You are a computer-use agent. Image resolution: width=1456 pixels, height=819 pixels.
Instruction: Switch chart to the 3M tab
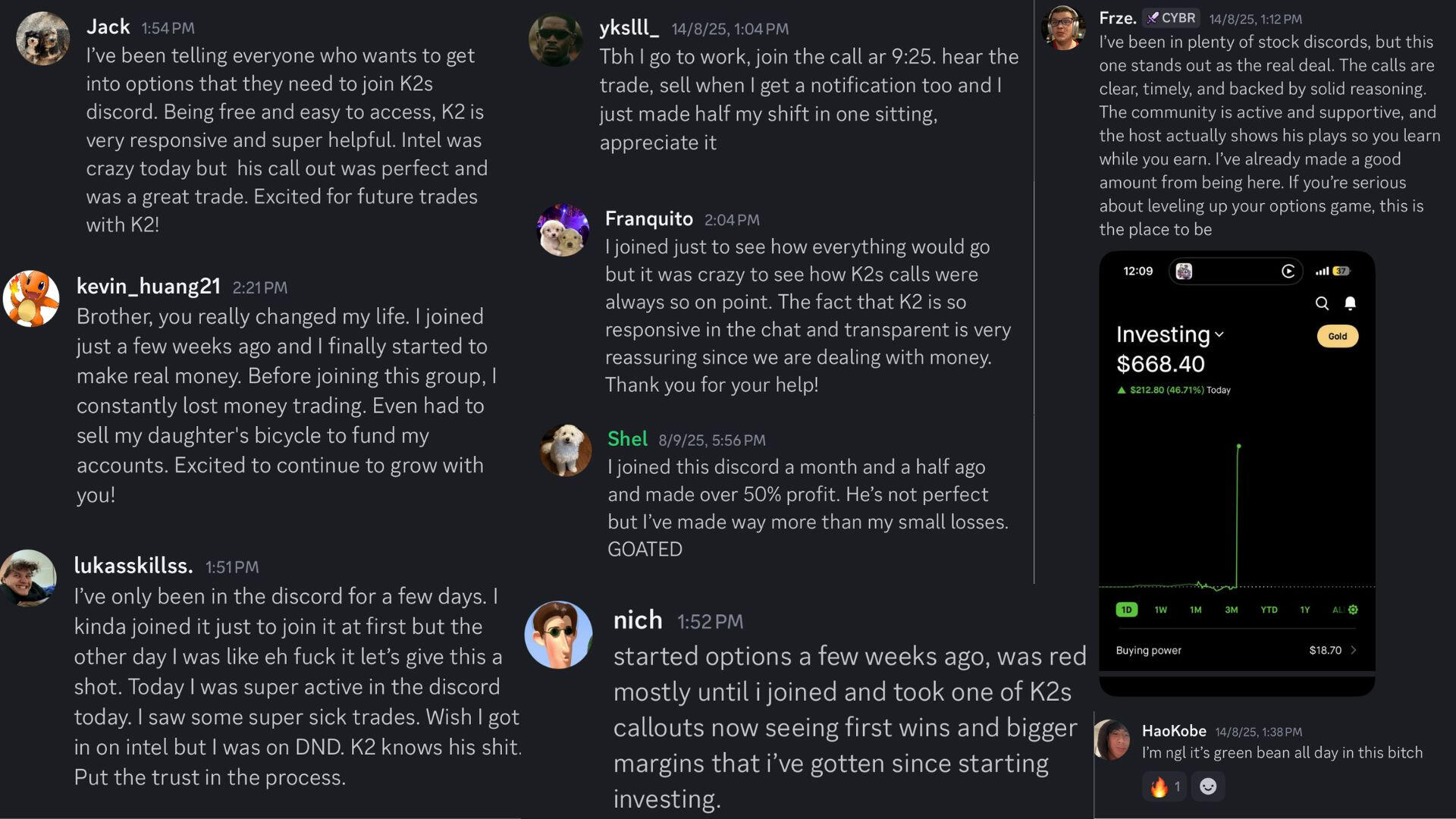click(x=1231, y=610)
